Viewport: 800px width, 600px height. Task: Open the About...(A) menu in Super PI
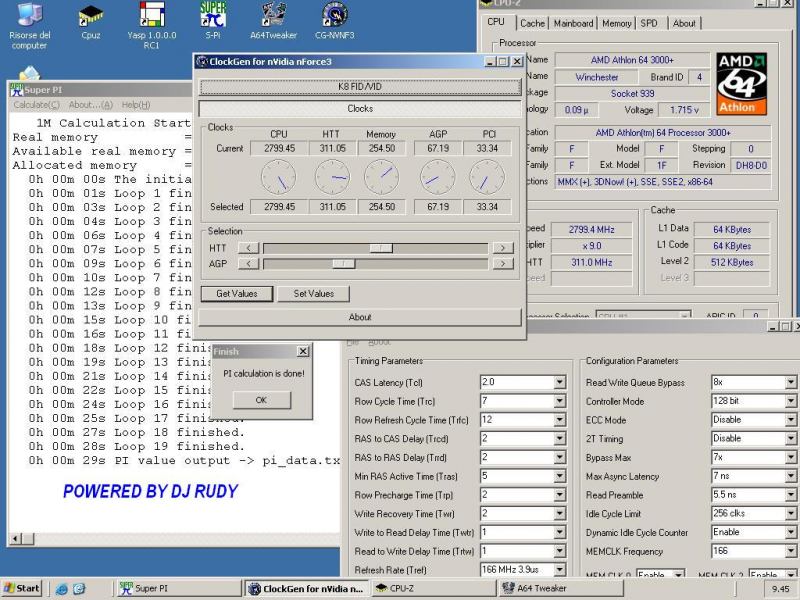coord(90,105)
